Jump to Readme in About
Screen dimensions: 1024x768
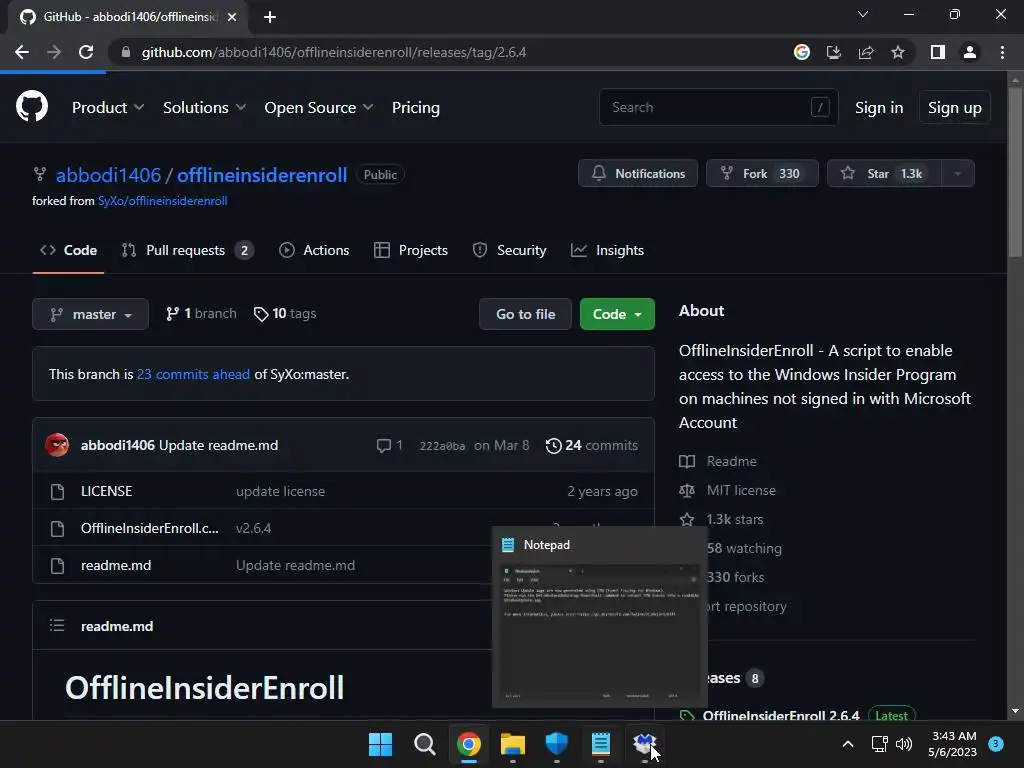click(x=718, y=462)
